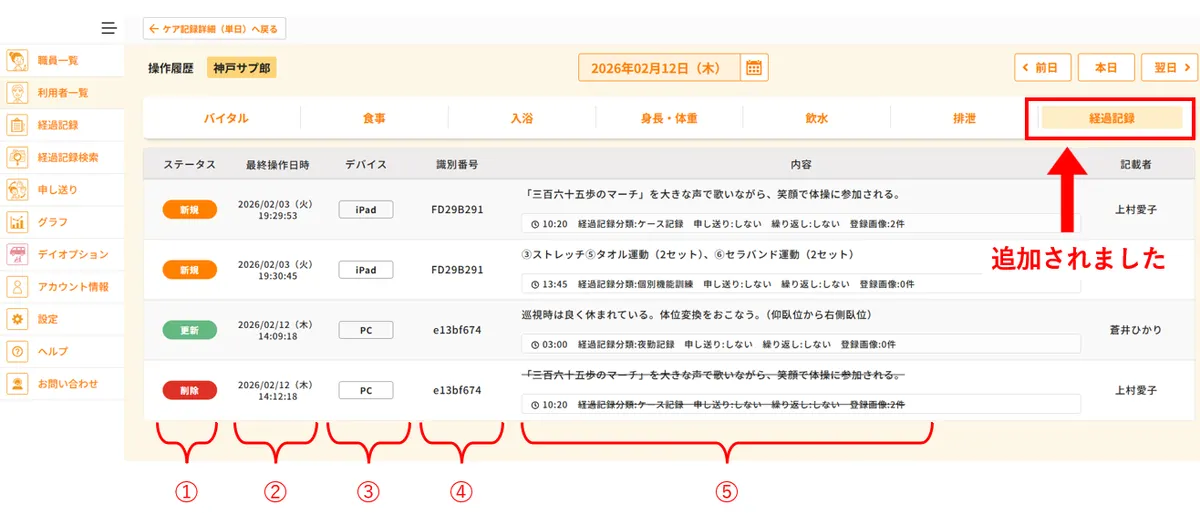Screen dimensions: 1200x513
Task: Click the 職員一覧 sidebar icon
Action: [x=17, y=60]
